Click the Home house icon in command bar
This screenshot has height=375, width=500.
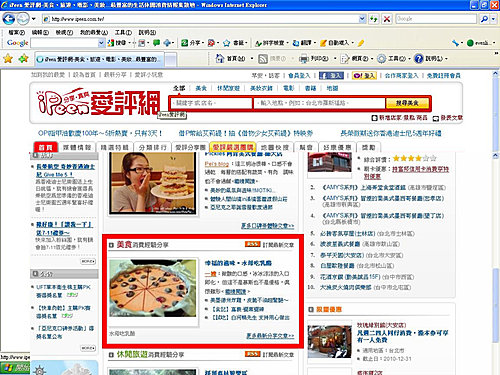[220, 59]
